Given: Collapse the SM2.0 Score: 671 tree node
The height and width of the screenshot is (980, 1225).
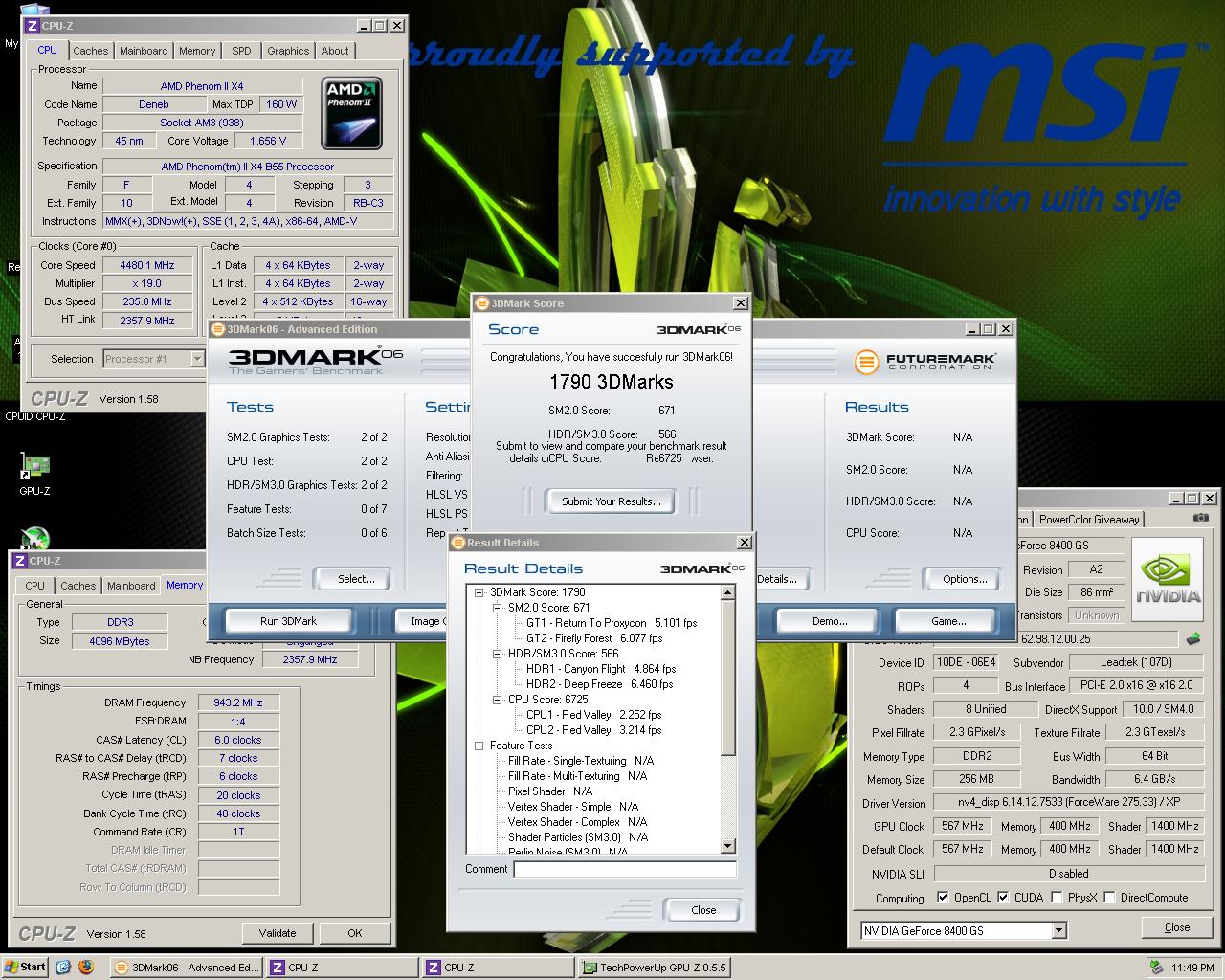Looking at the screenshot, I should [498, 608].
